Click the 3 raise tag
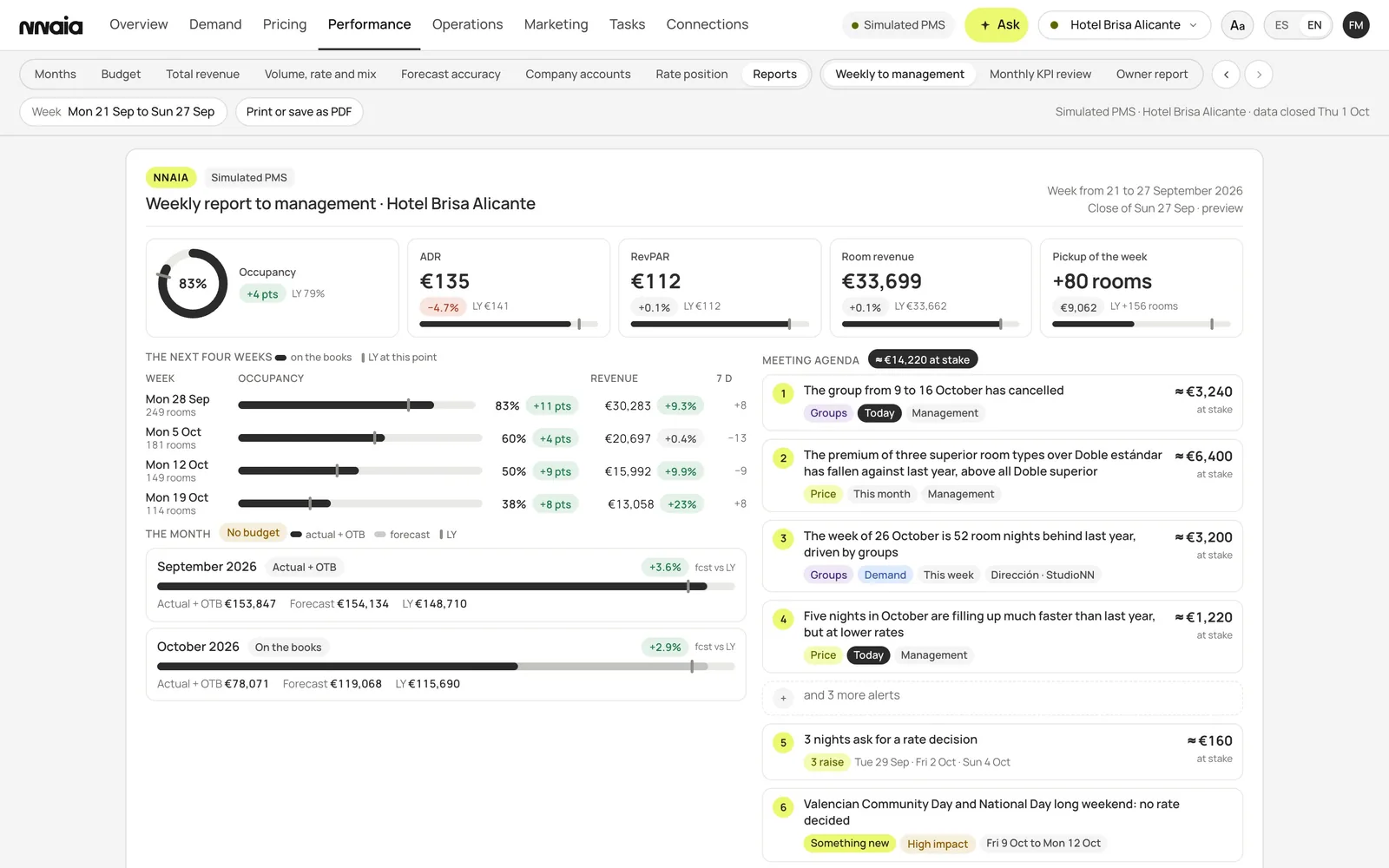Screen dimensions: 1389x868 pyautogui.click(x=826, y=762)
